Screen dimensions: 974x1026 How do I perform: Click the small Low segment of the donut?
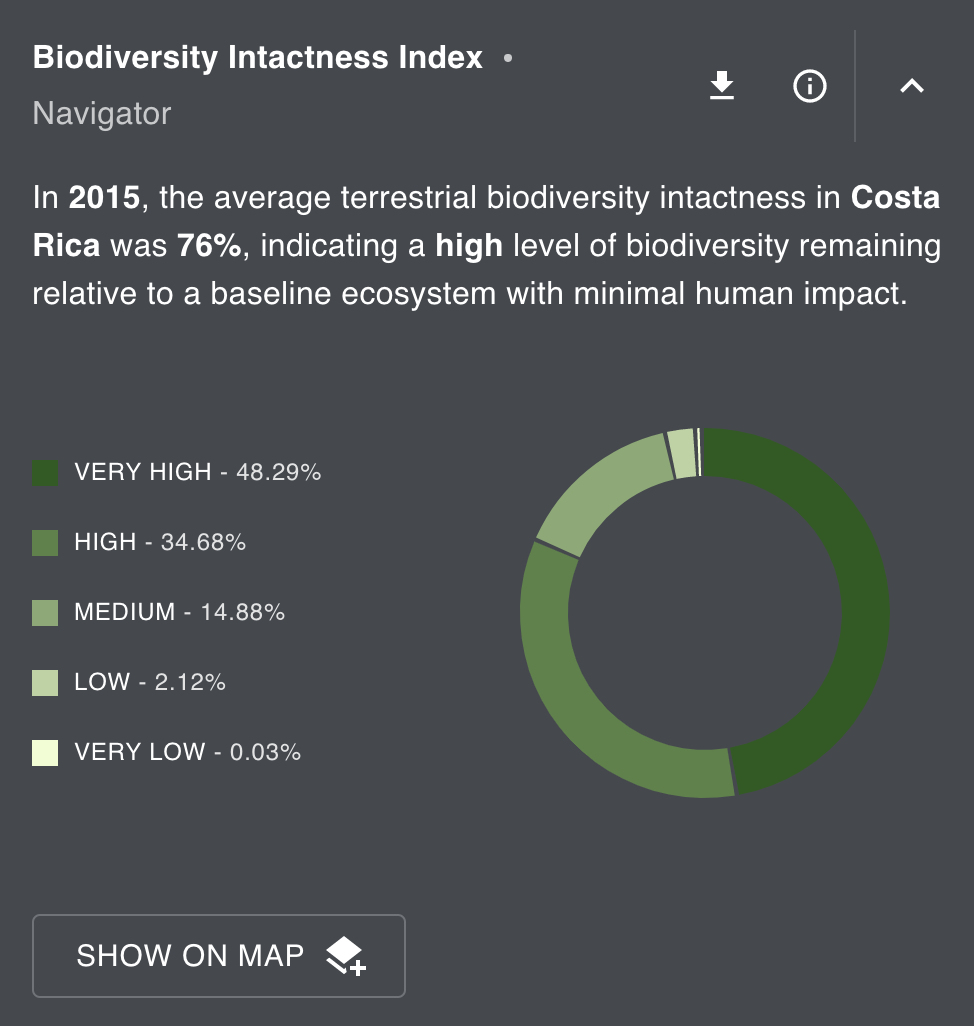pos(682,454)
